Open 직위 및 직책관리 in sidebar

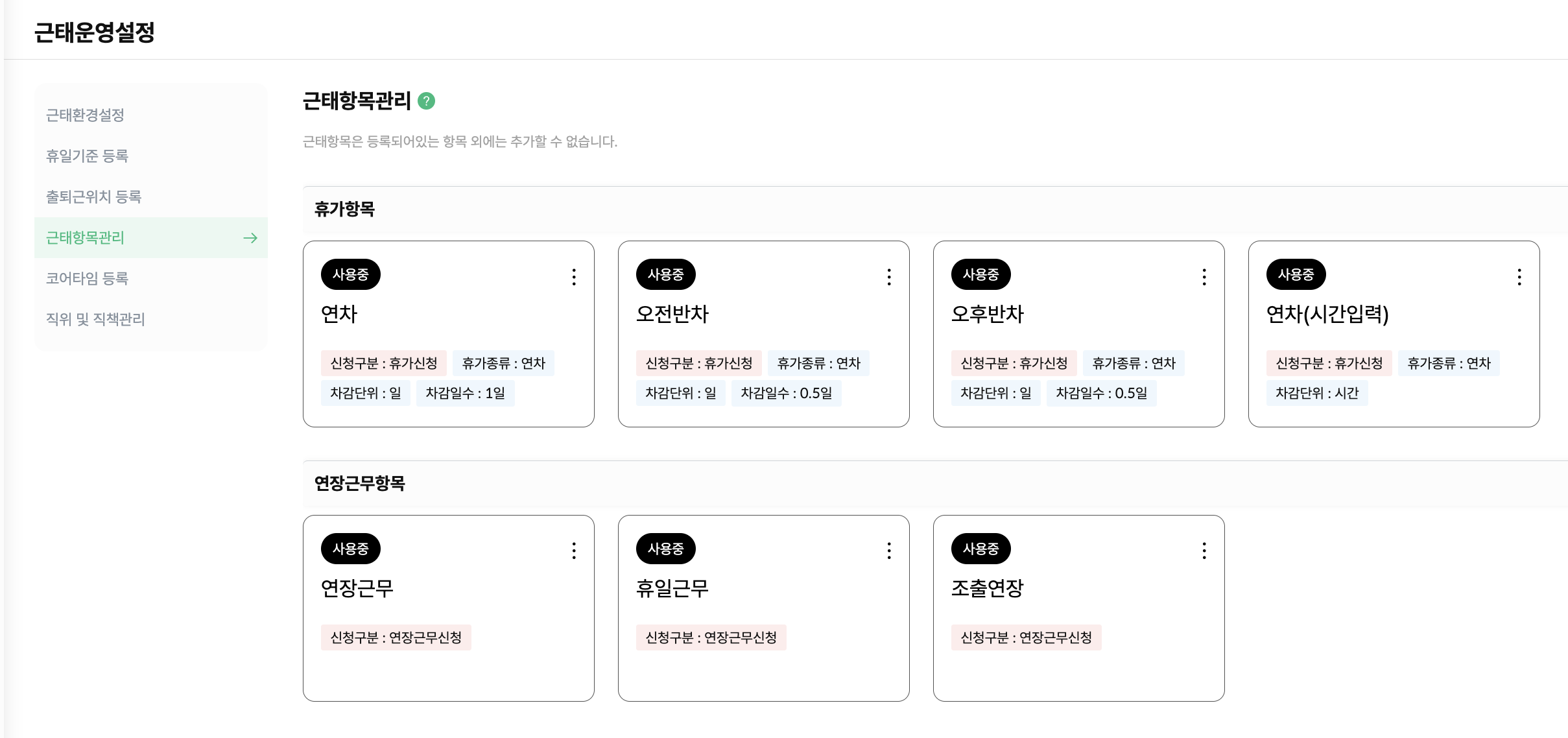coord(95,320)
